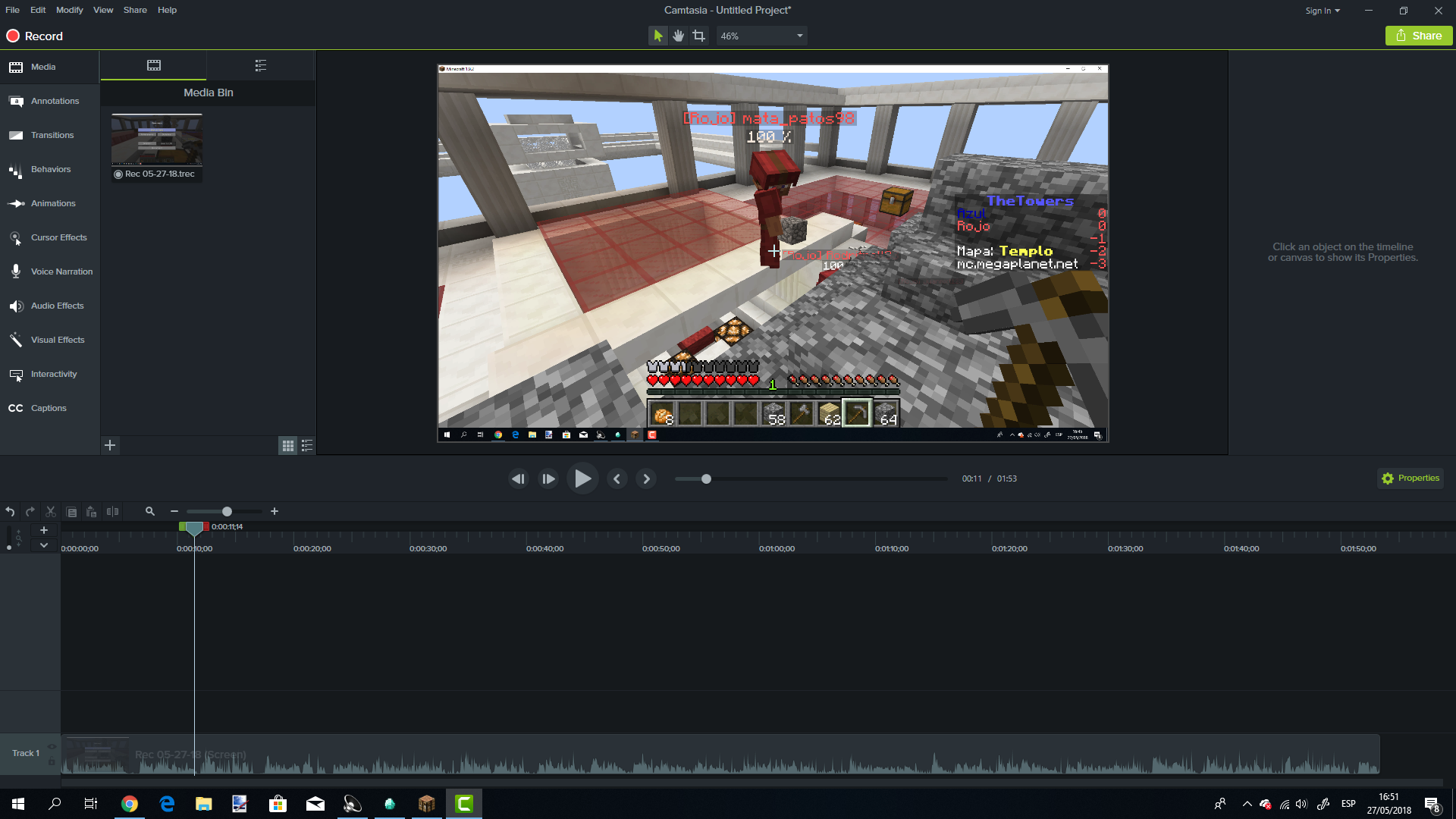Open the Voice Narration panel
The height and width of the screenshot is (819, 1456).
tap(49, 271)
